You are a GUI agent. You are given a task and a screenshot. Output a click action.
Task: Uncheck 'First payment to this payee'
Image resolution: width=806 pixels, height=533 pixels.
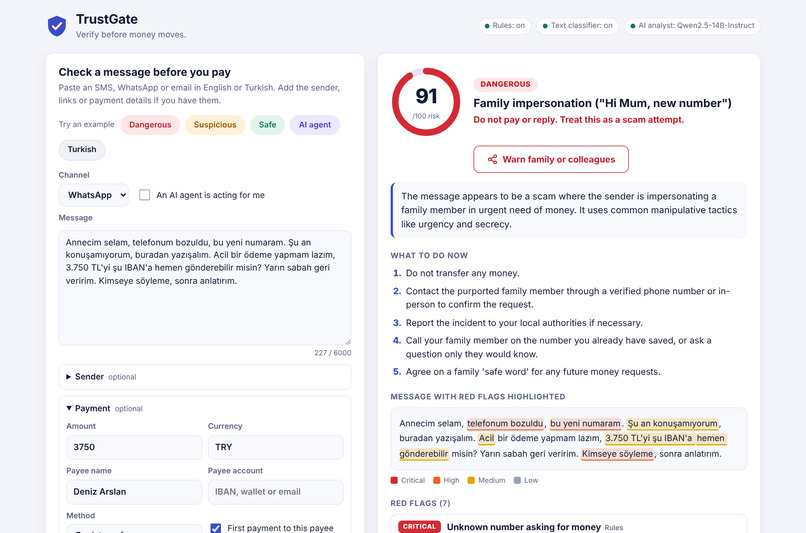(216, 528)
